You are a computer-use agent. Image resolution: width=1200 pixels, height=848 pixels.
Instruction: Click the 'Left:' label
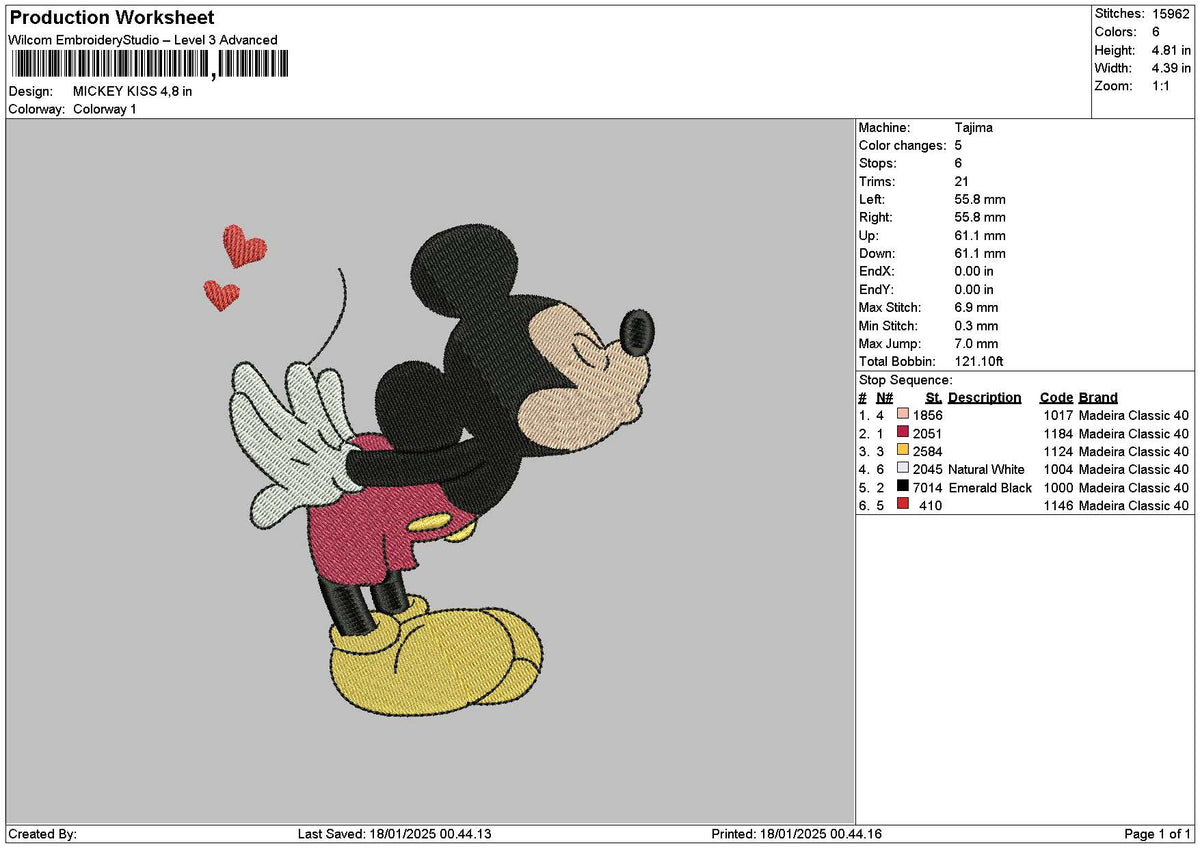click(x=874, y=200)
